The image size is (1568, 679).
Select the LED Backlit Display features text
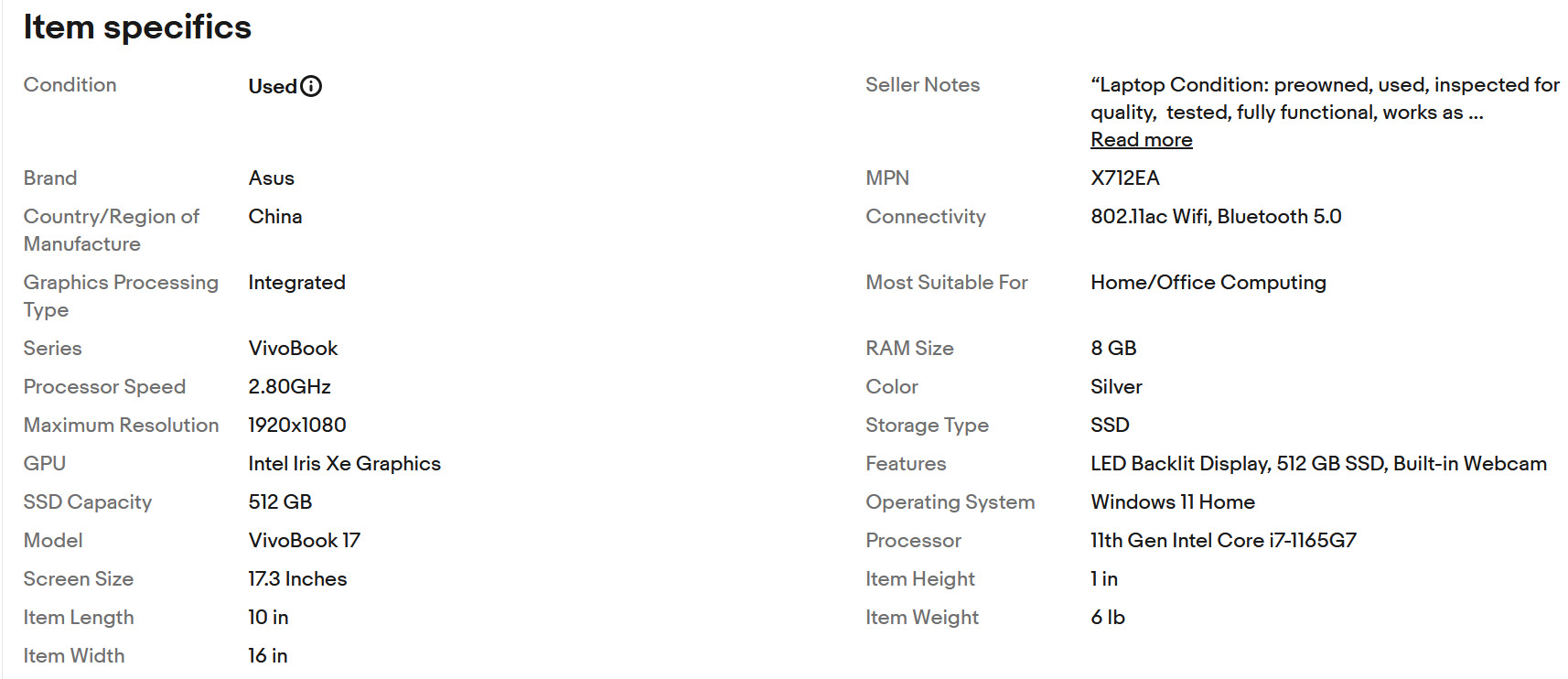click(x=1179, y=464)
